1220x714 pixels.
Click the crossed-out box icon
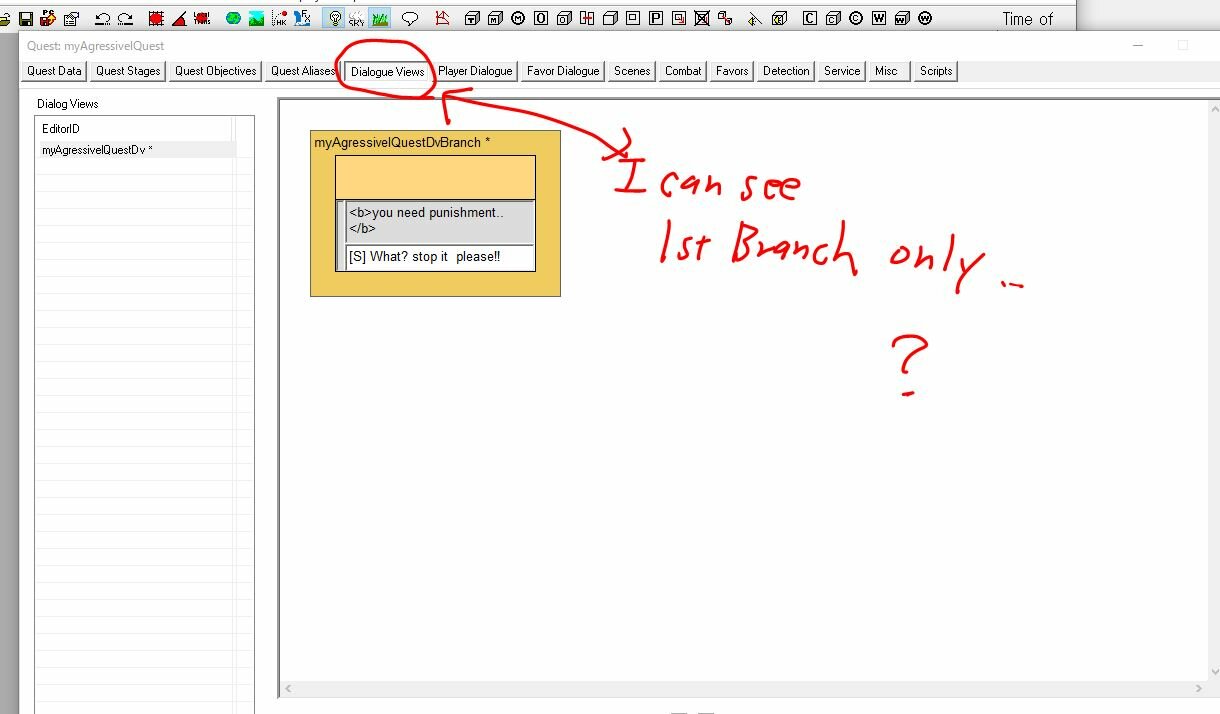[x=702, y=19]
